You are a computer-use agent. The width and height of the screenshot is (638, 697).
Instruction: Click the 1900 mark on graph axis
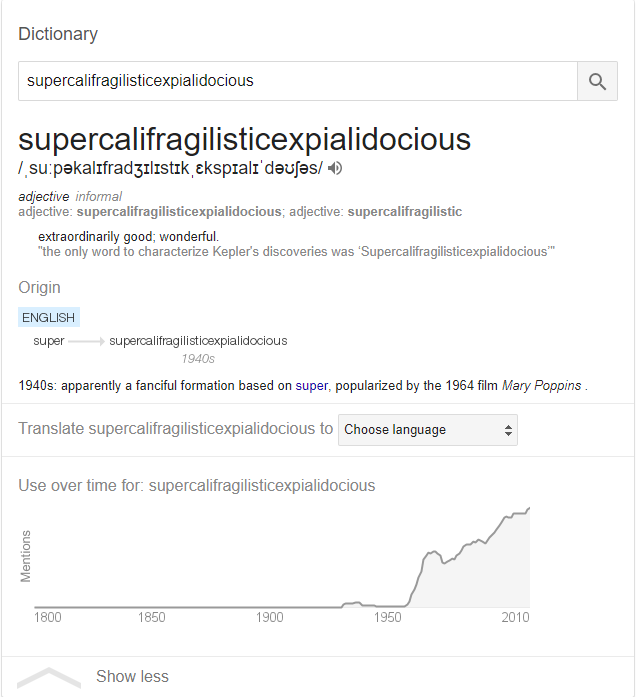(269, 617)
